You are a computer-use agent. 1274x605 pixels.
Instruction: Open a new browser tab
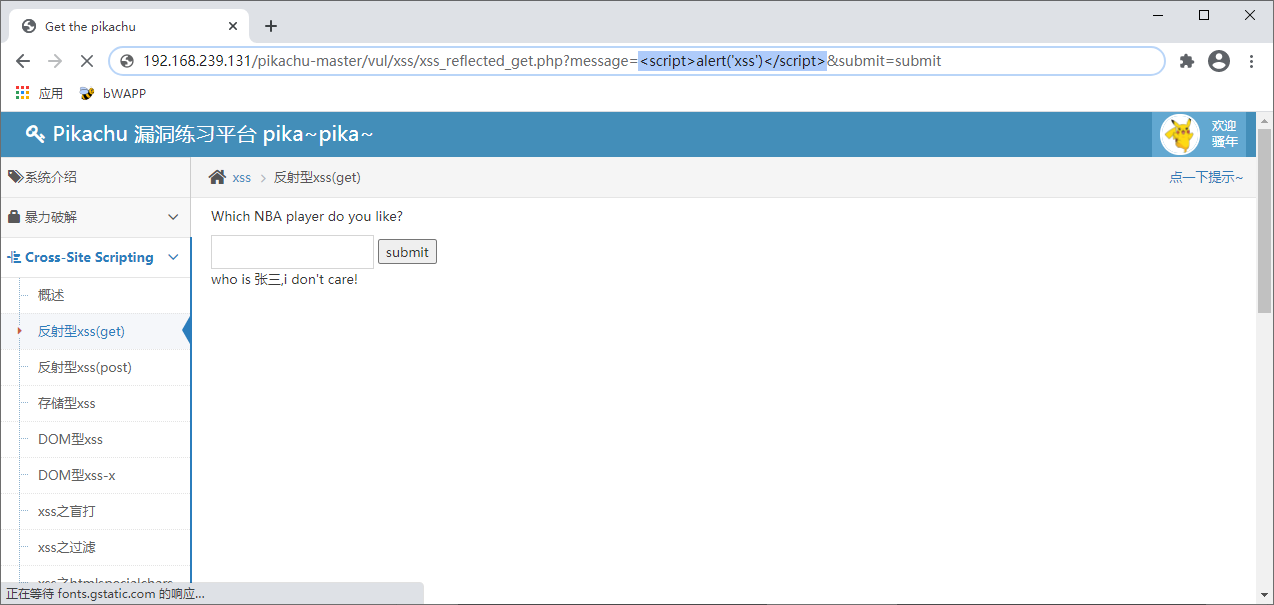pyautogui.click(x=270, y=26)
